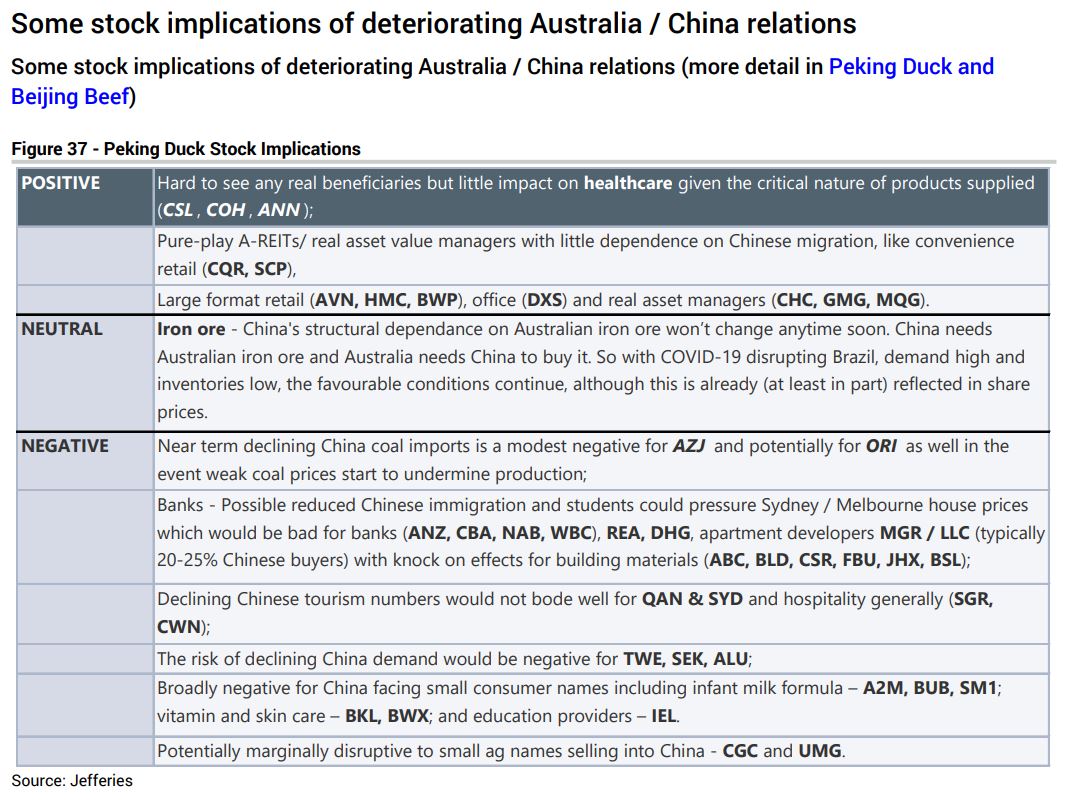Click the 'Large format retail' phrase
Image resolution: width=1066 pixels, height=807 pixels.
[x=230, y=300]
